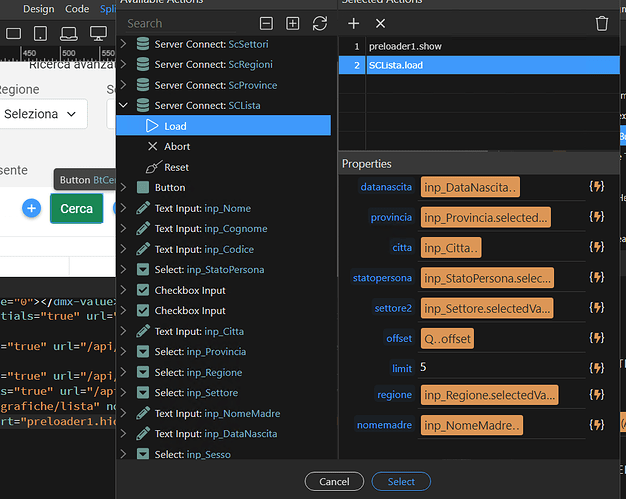Delete all selected actions with the trash icon

(x=602, y=24)
